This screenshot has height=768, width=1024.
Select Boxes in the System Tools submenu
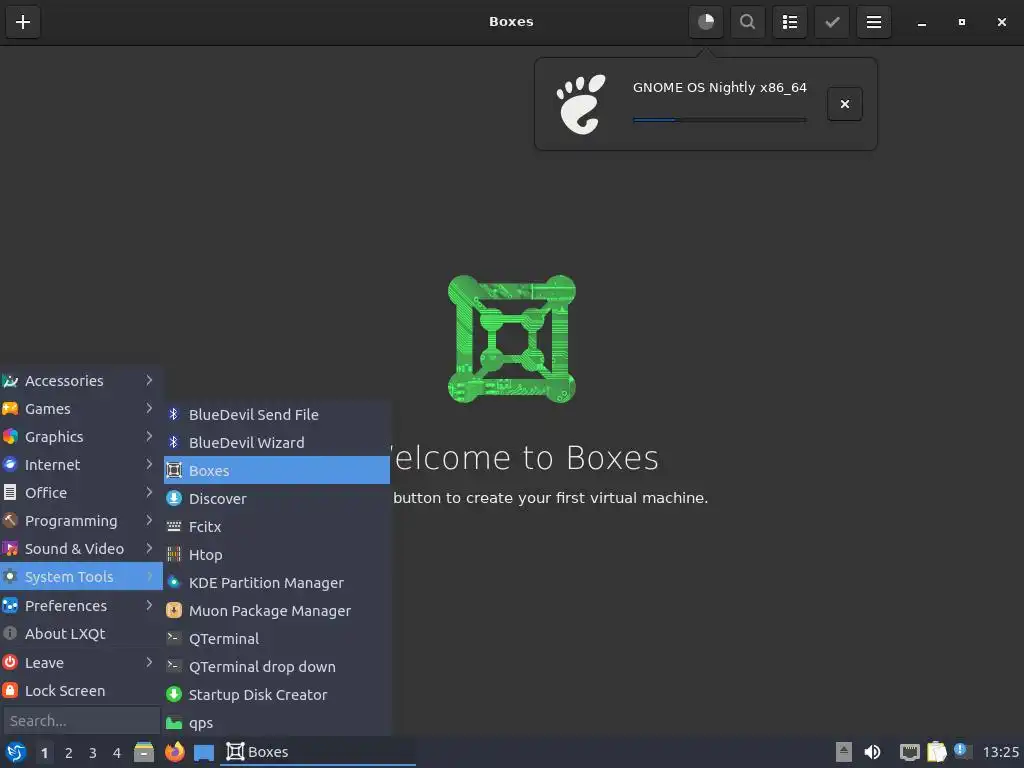tap(277, 470)
